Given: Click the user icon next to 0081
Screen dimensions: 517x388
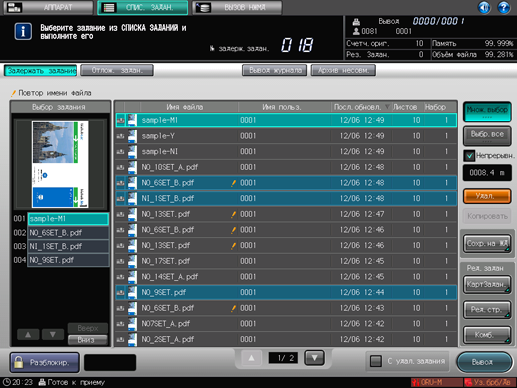Looking at the screenshot, I should click(356, 31).
